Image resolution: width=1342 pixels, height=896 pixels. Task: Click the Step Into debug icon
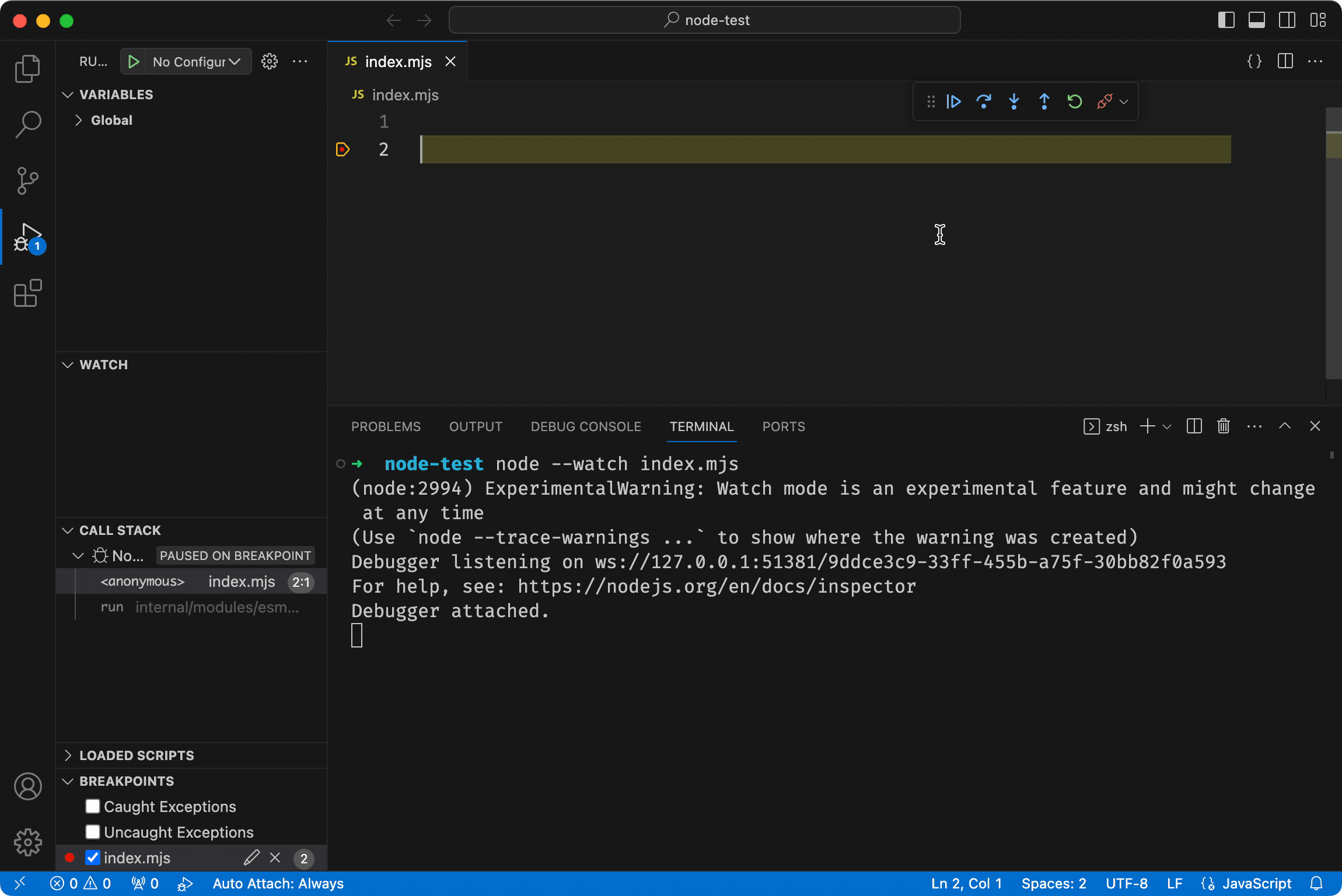[x=1014, y=101]
